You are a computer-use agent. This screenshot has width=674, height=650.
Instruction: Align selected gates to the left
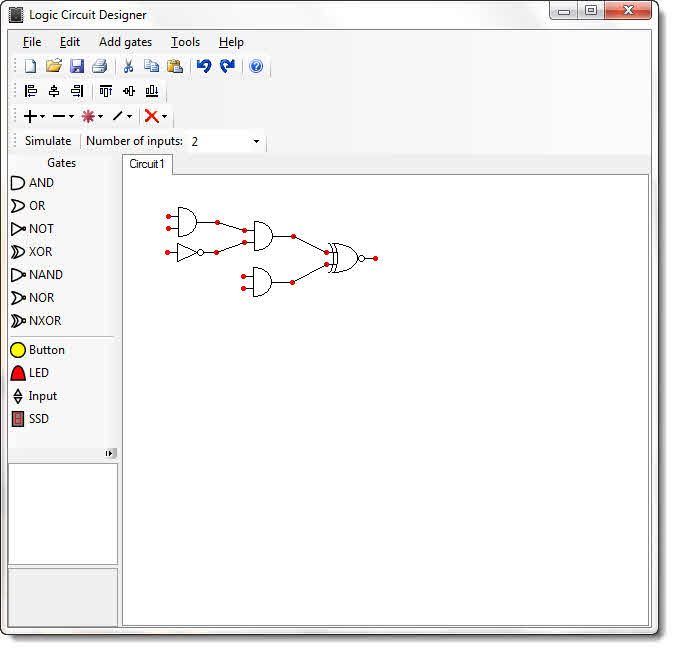coord(31,91)
